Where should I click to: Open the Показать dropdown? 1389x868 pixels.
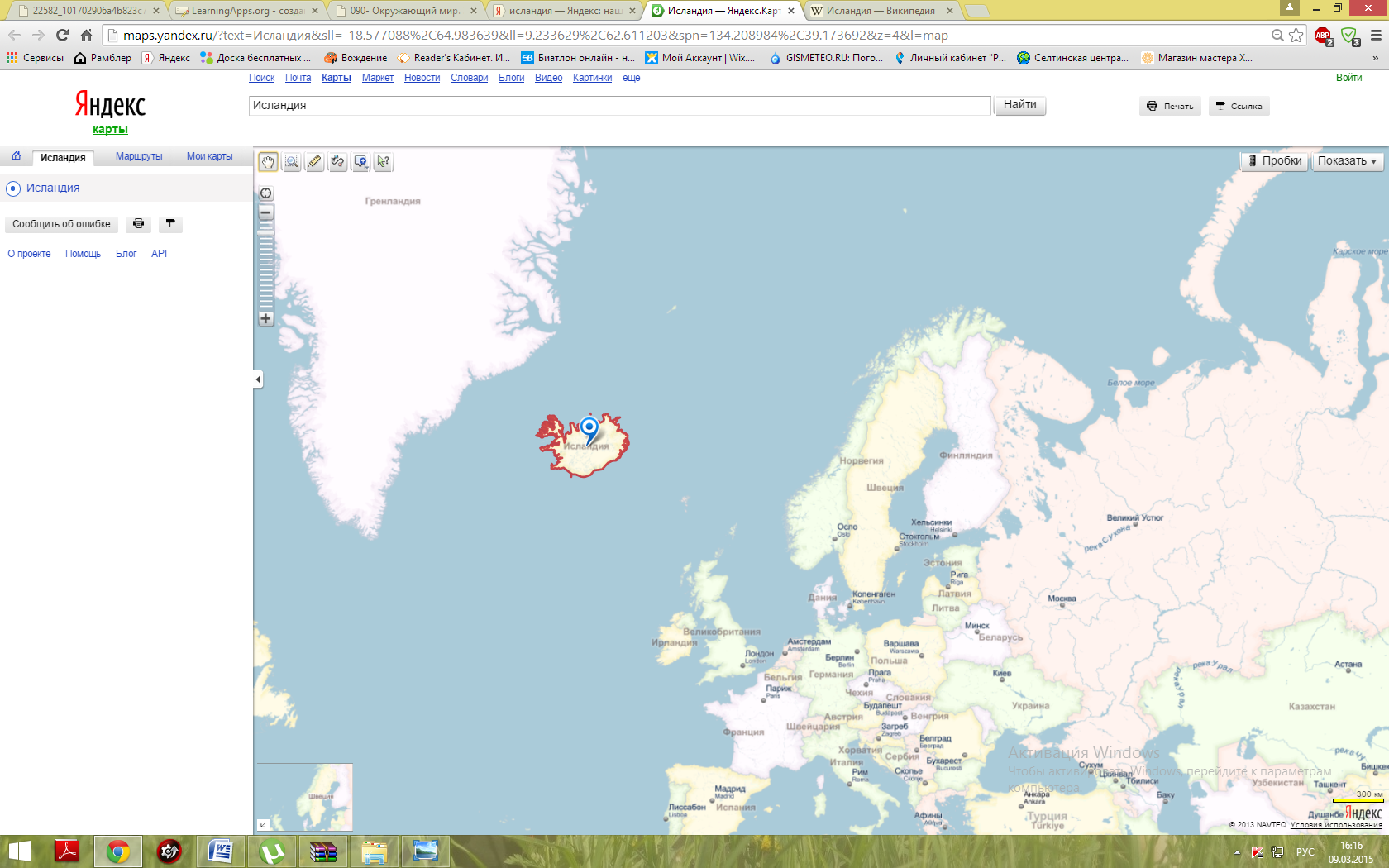[1347, 161]
